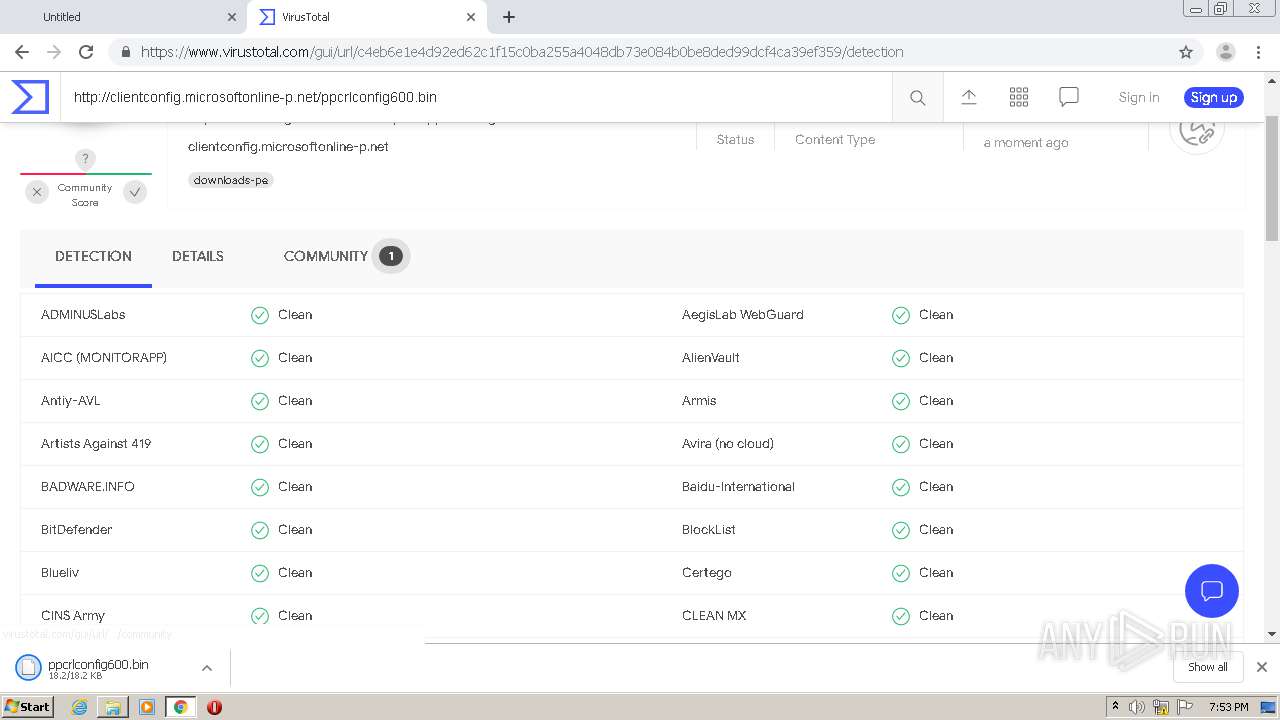1280x720 pixels.
Task: Click the search magnifier icon
Action: coord(917,97)
